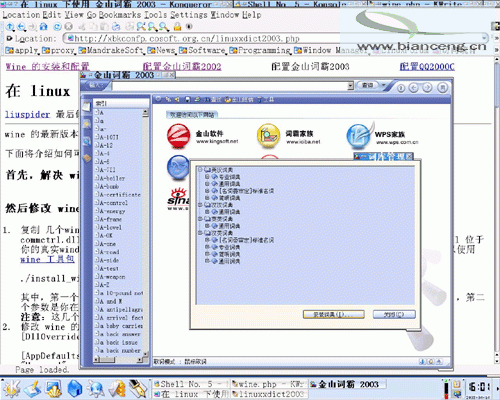Open the Programming bookmark folder

[261, 51]
